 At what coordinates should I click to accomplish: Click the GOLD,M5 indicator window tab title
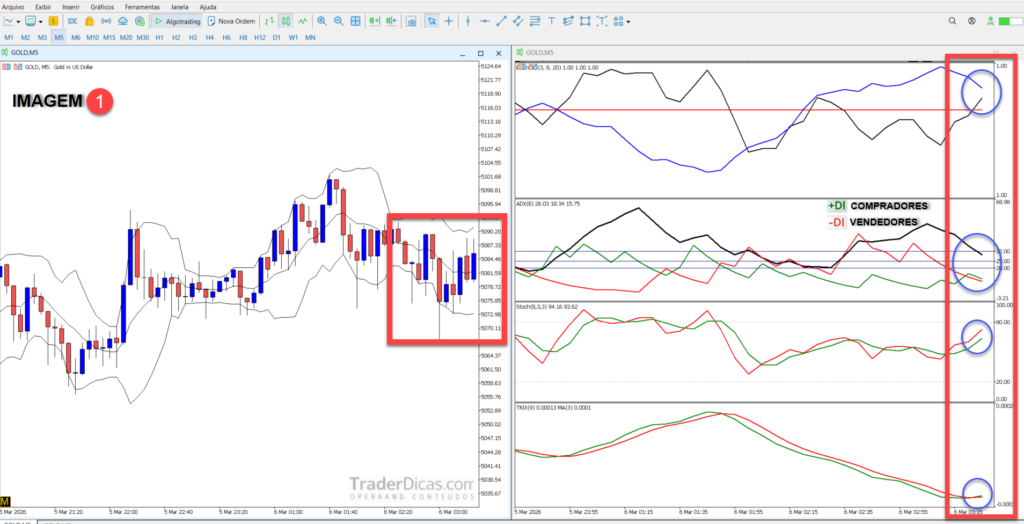click(541, 52)
